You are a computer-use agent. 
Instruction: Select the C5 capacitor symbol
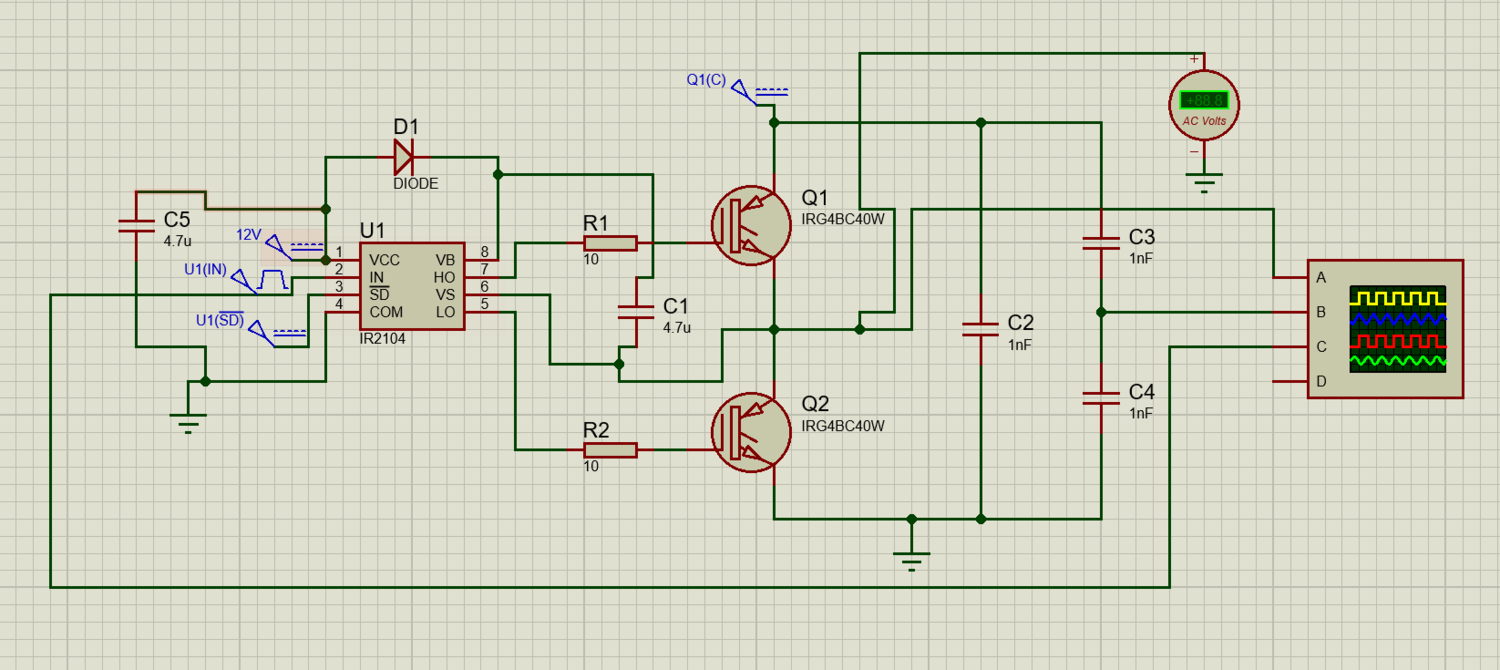click(135, 226)
